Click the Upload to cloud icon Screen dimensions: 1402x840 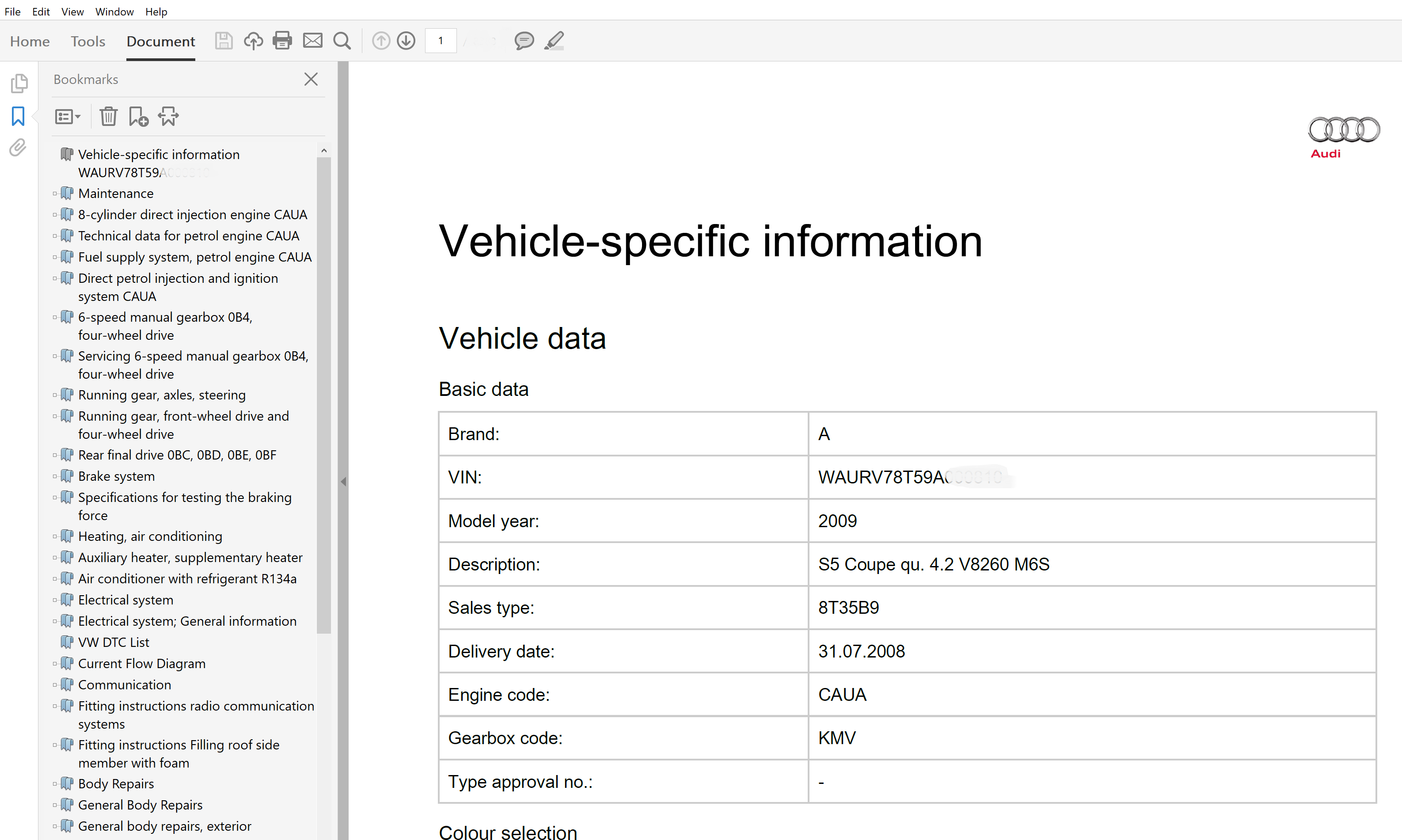tap(253, 41)
